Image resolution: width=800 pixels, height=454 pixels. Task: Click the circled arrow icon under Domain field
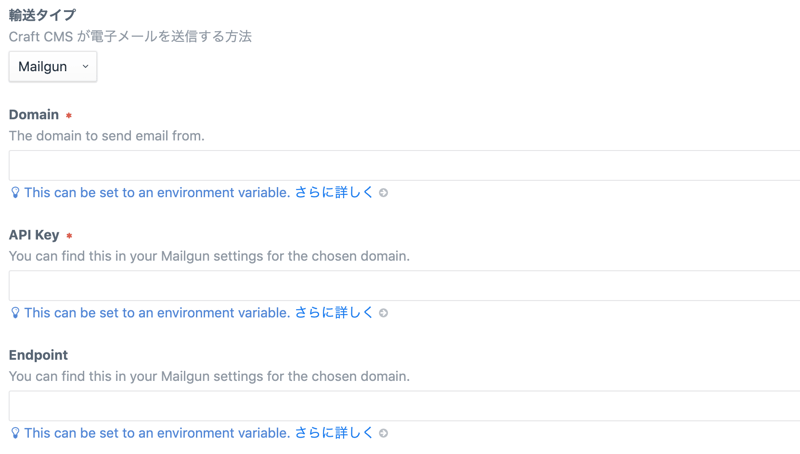tap(383, 193)
